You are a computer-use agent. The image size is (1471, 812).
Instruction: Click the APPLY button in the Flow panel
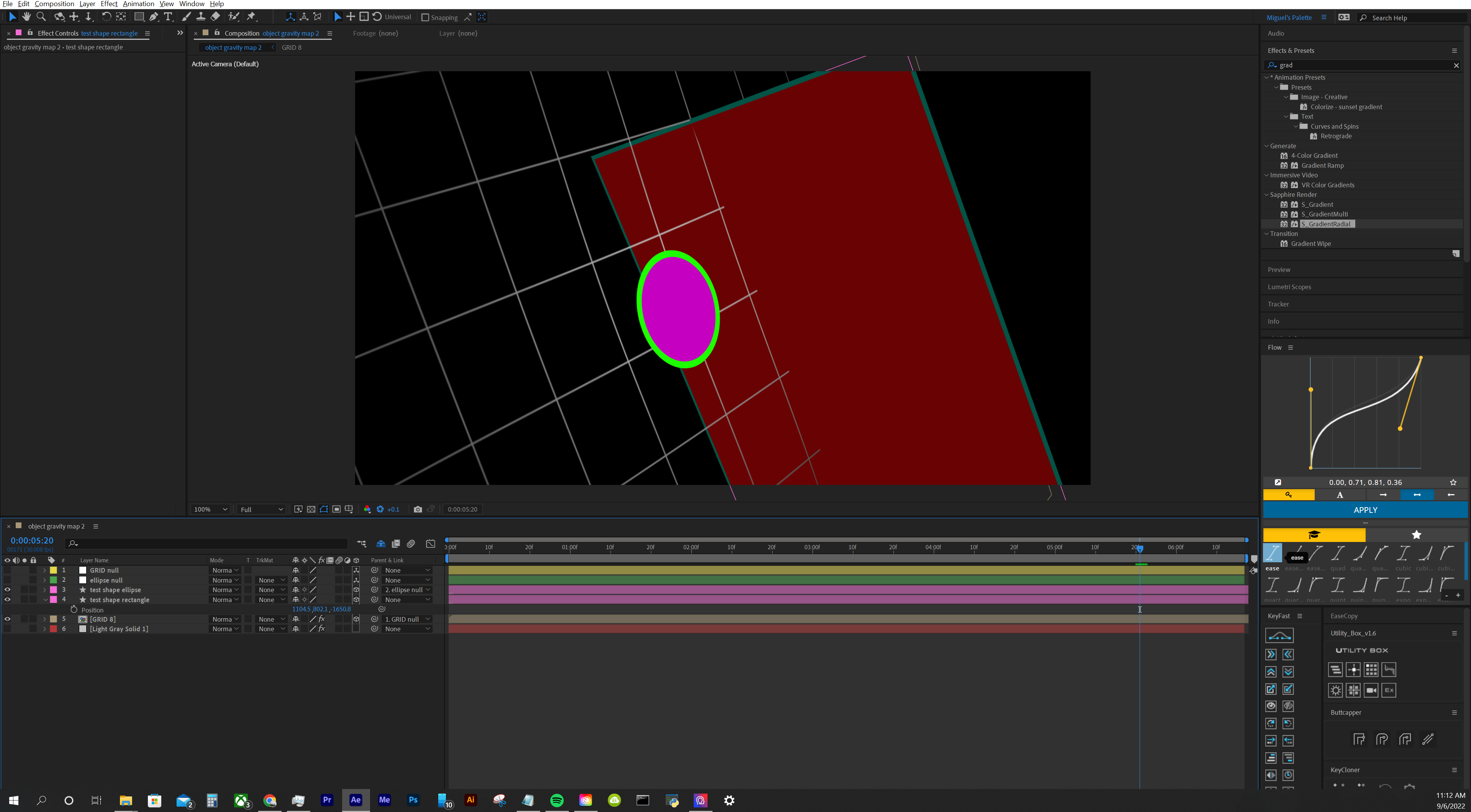(x=1365, y=509)
